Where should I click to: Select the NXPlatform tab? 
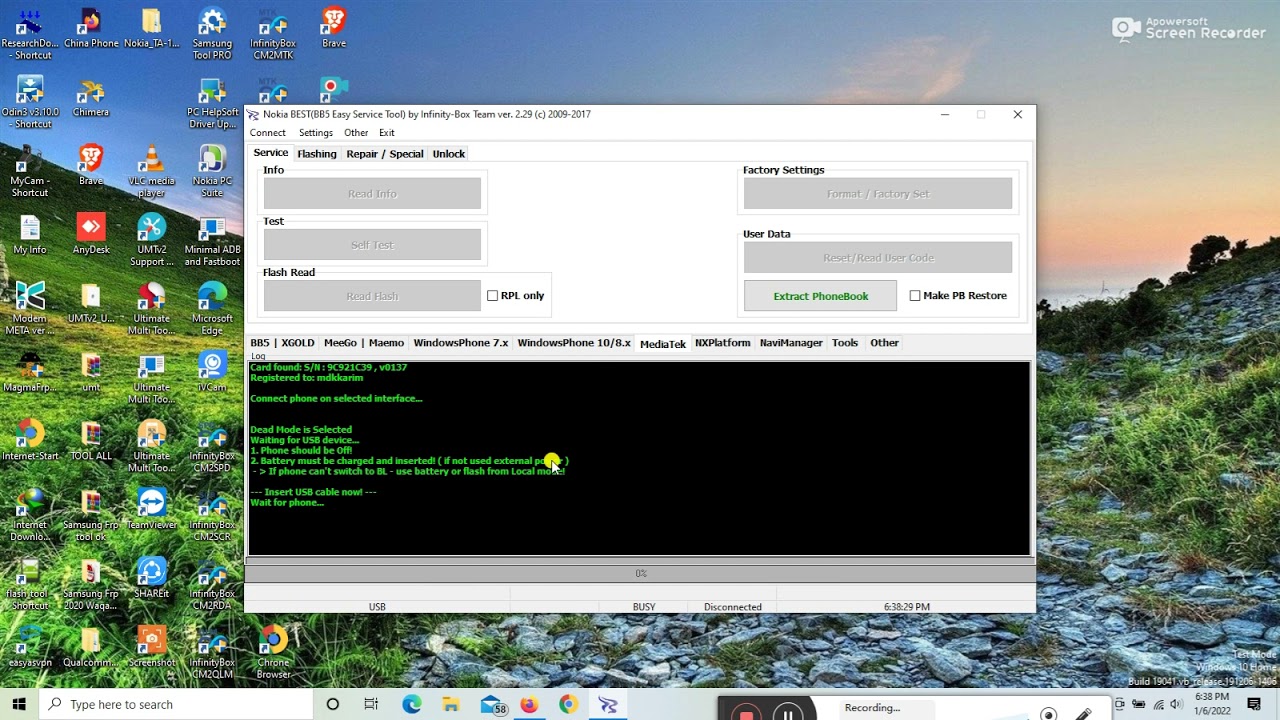(x=723, y=343)
